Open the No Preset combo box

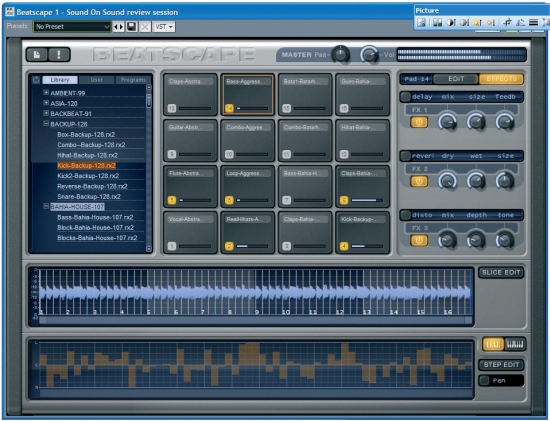(72, 27)
